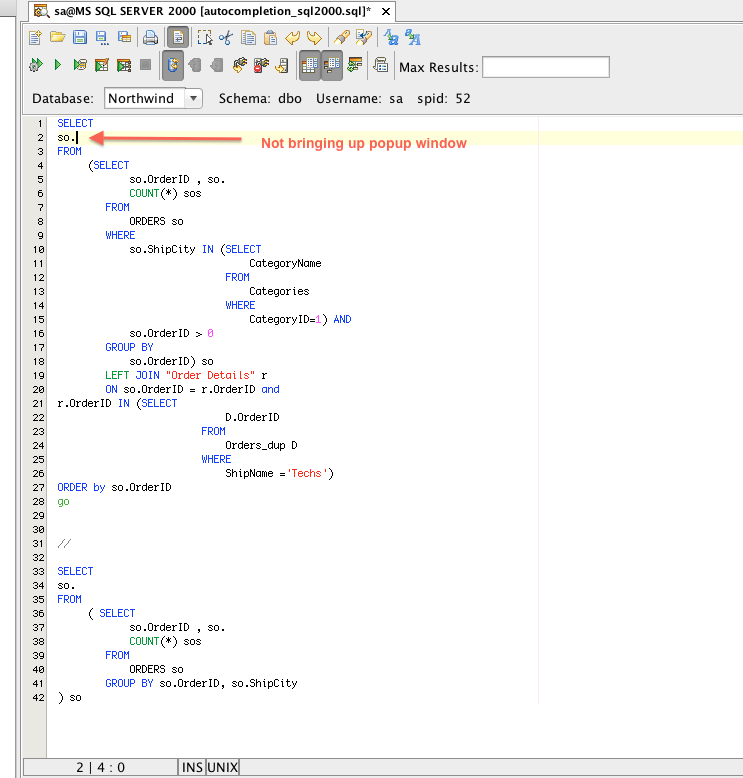This screenshot has height=778, width=743.
Task: Click 'Categories' on line 13
Action: tap(279, 291)
